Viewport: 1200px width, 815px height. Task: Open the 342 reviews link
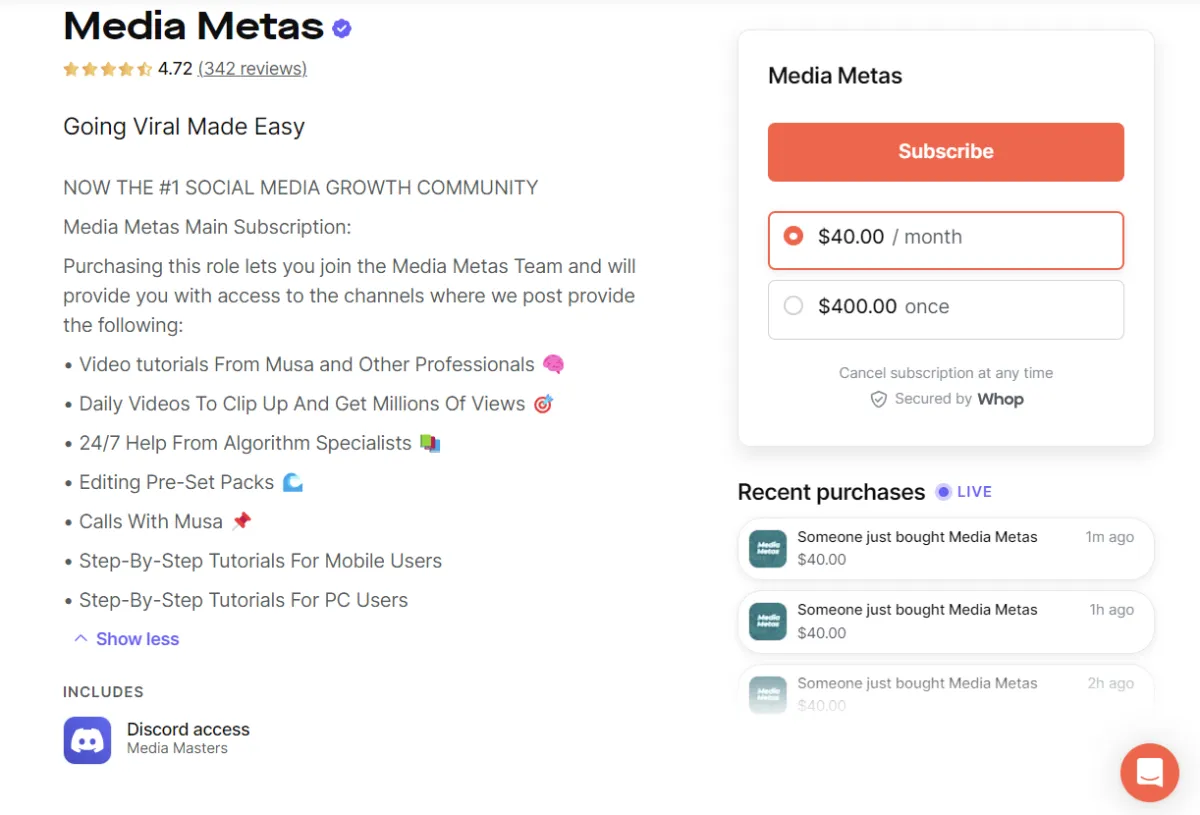pos(251,69)
